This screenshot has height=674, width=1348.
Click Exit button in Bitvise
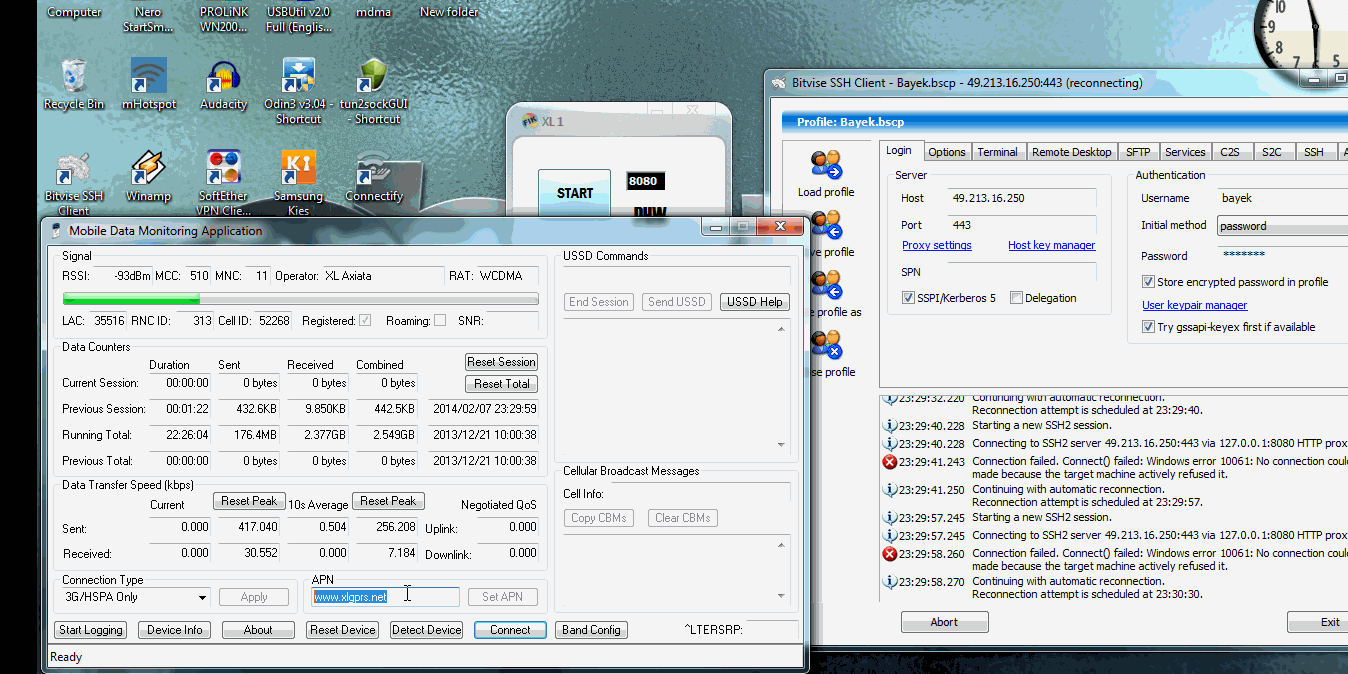1318,622
